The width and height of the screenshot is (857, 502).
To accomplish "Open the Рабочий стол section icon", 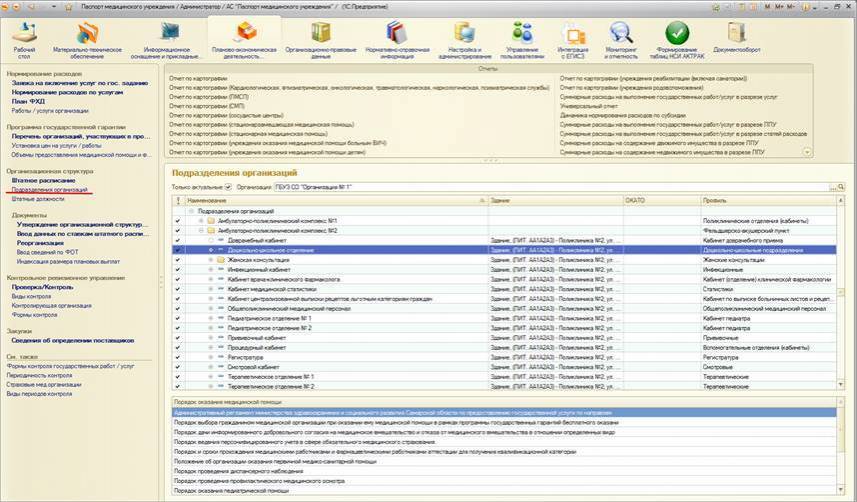I will pyautogui.click(x=24, y=35).
